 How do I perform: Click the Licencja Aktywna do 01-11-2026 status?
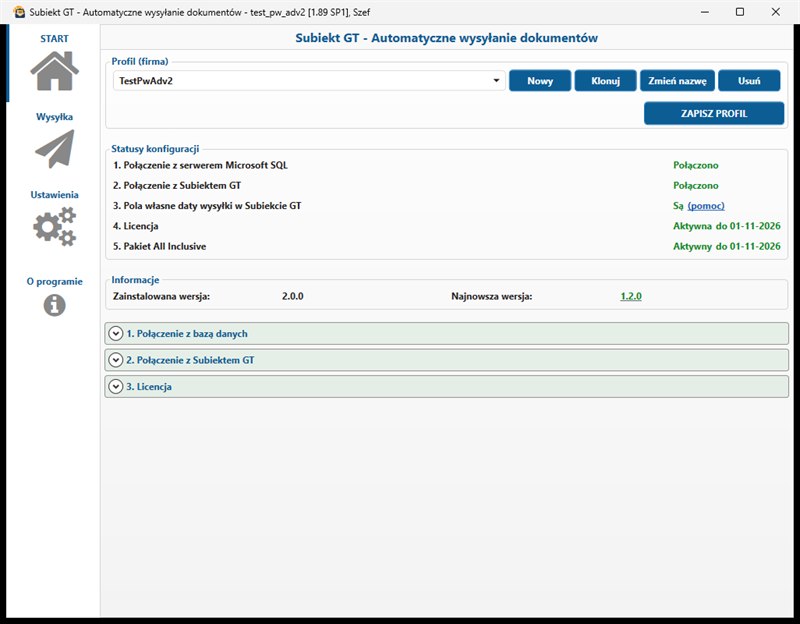tap(727, 226)
